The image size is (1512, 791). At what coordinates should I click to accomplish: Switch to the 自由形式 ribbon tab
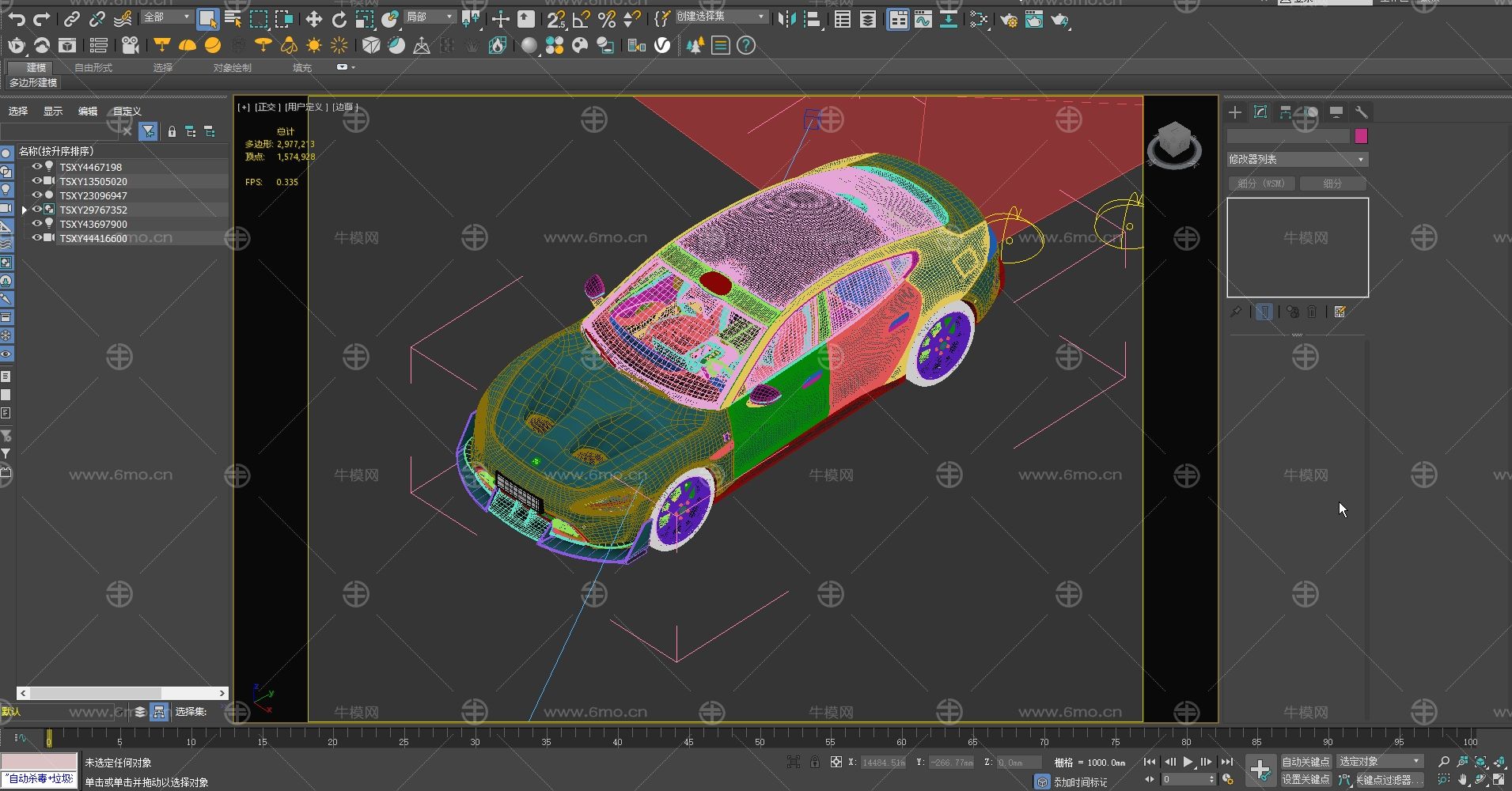coord(93,68)
